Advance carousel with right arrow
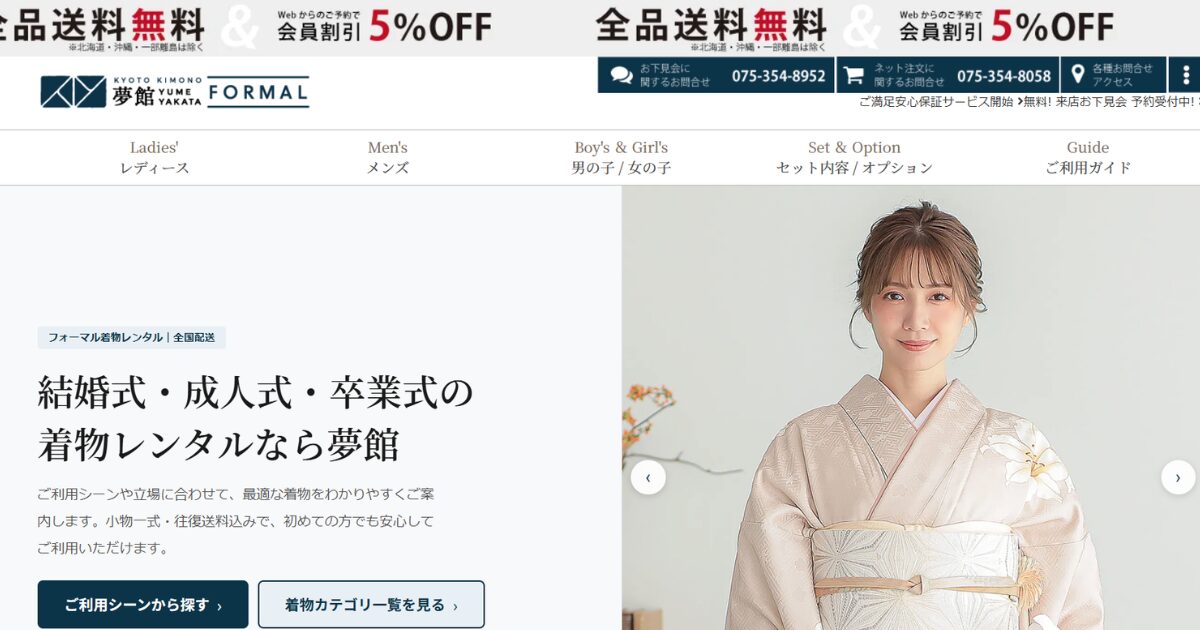The image size is (1200, 630). (x=1178, y=477)
